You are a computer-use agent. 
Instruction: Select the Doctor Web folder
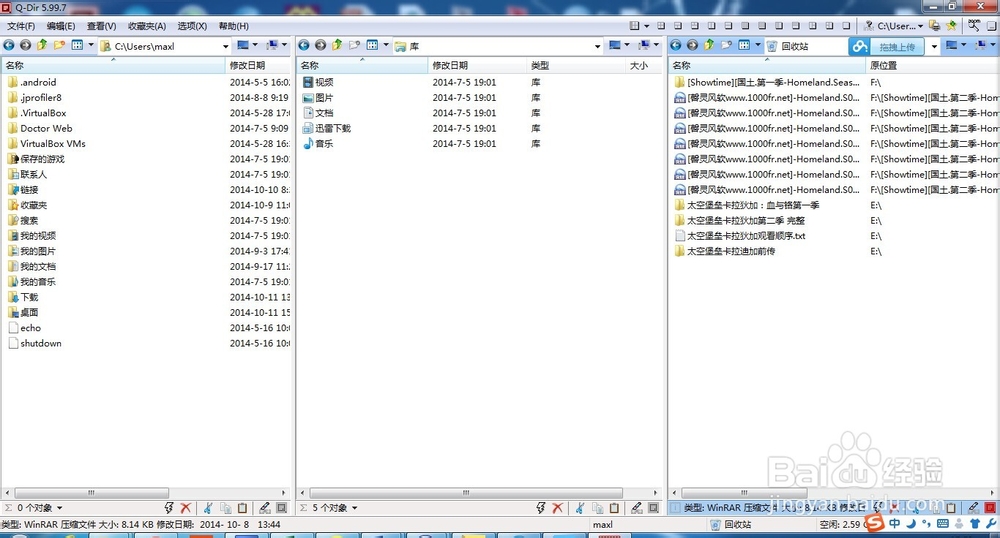46,128
